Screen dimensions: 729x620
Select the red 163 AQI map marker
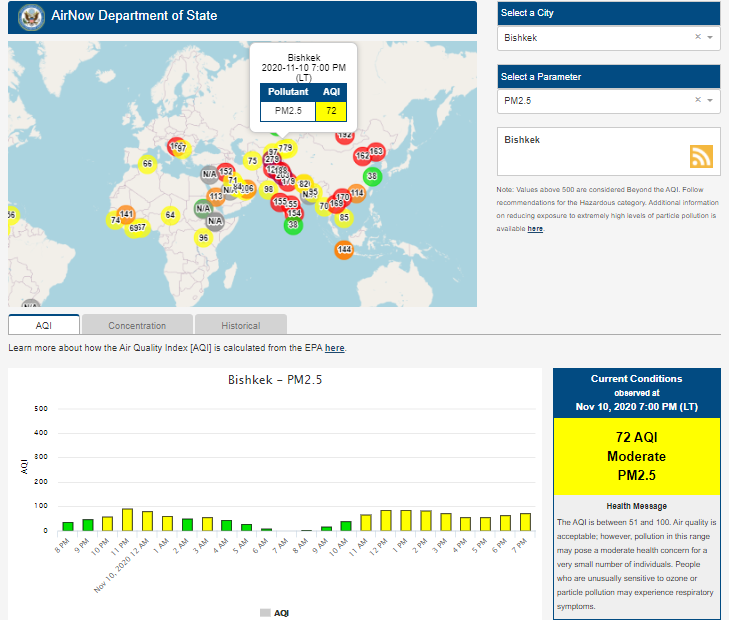coord(376,151)
